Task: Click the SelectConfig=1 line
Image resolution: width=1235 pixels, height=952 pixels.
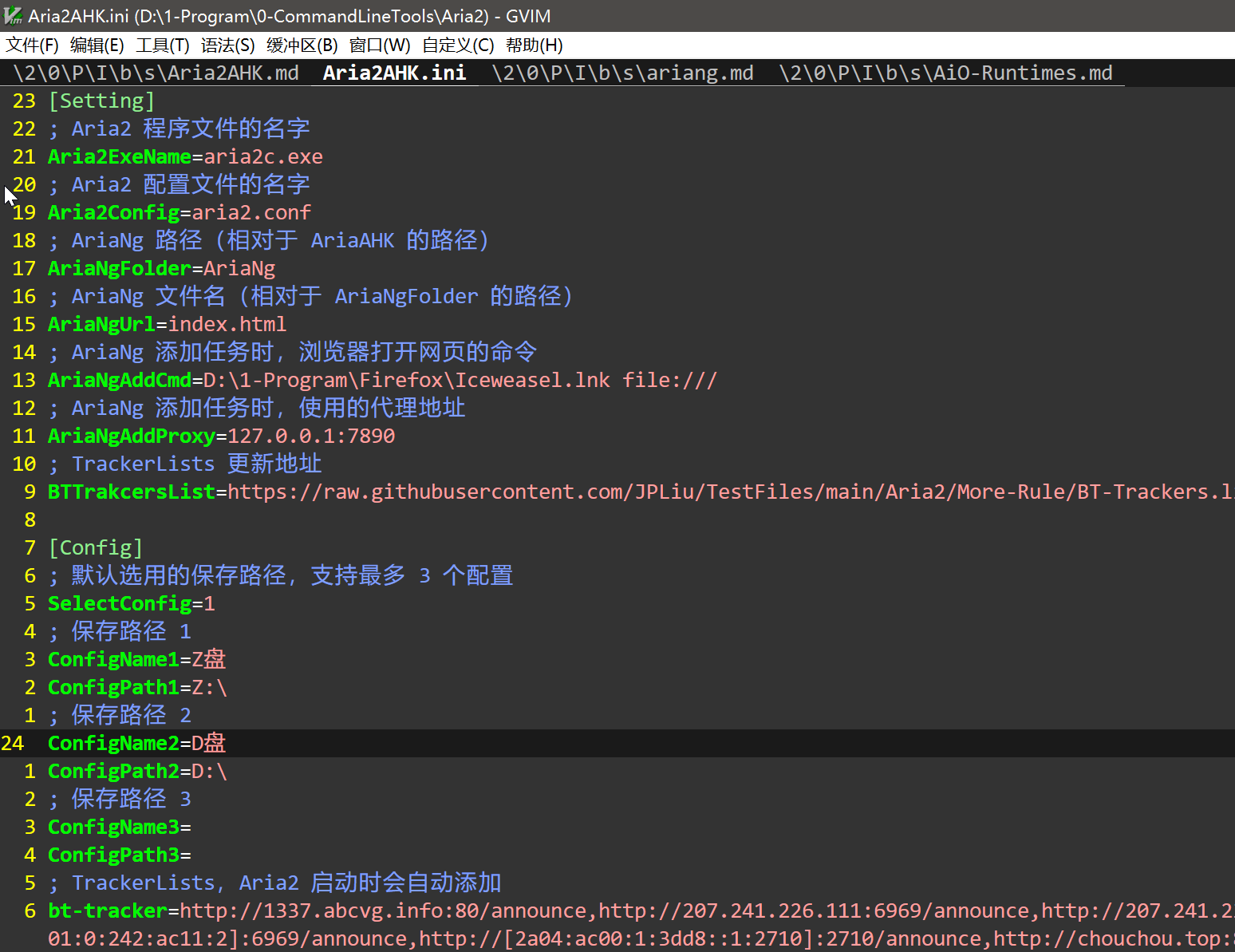Action: pyautogui.click(x=131, y=604)
